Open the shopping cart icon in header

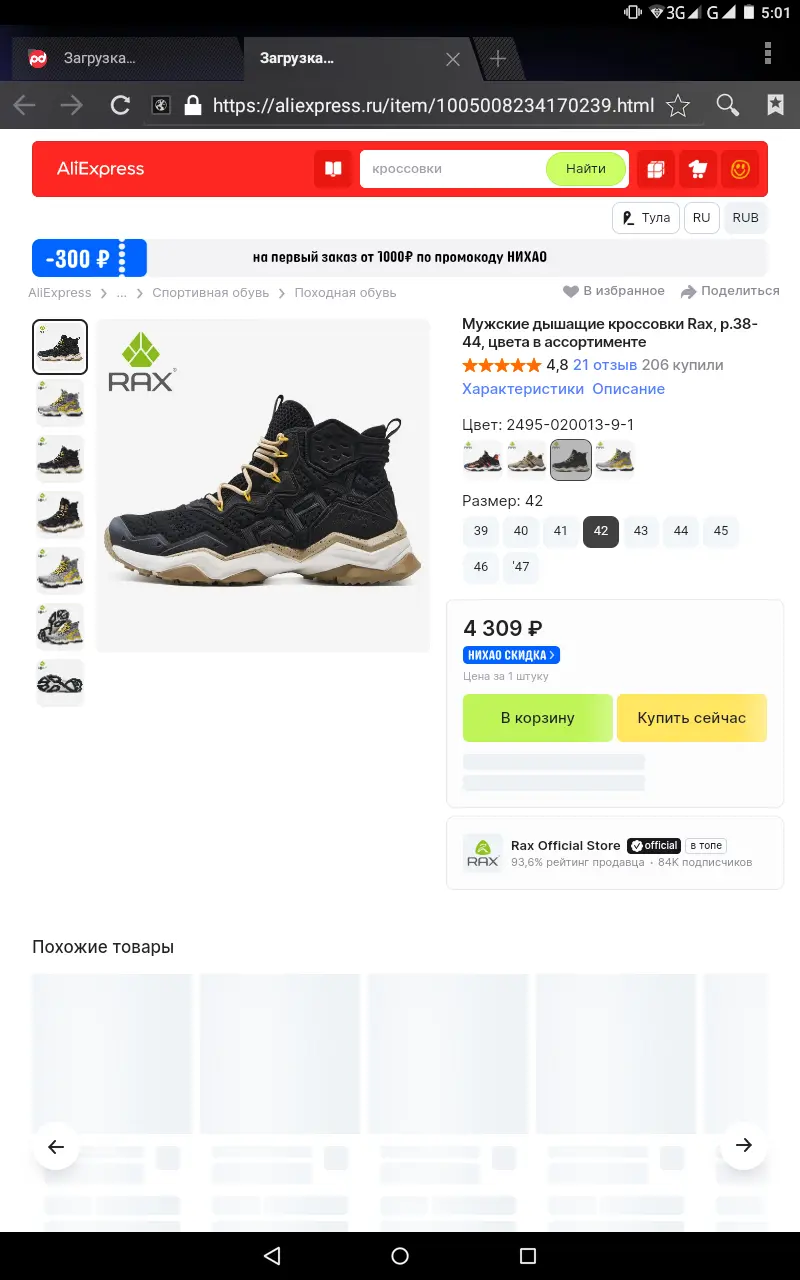pos(698,169)
